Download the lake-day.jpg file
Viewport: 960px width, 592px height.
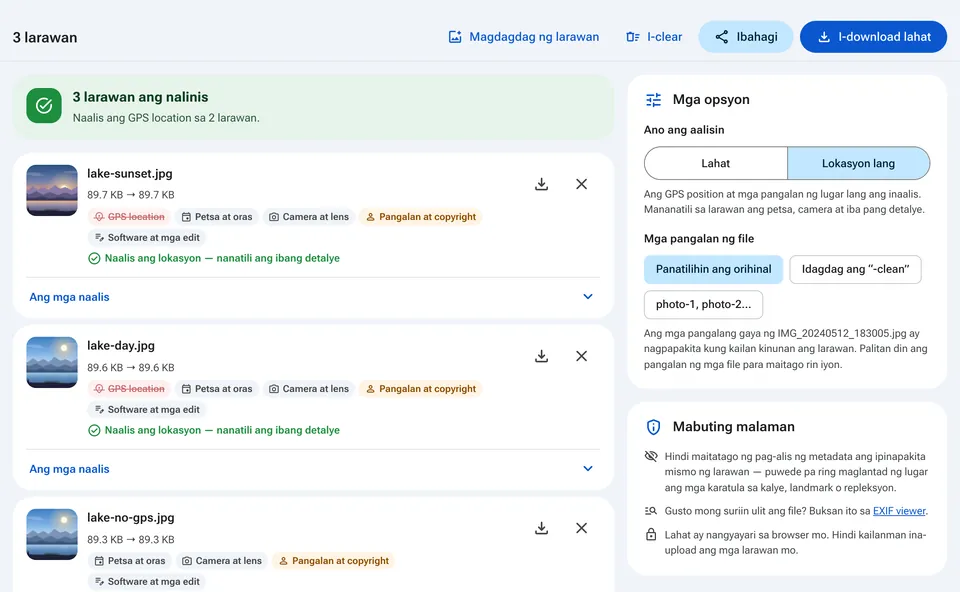pos(541,356)
